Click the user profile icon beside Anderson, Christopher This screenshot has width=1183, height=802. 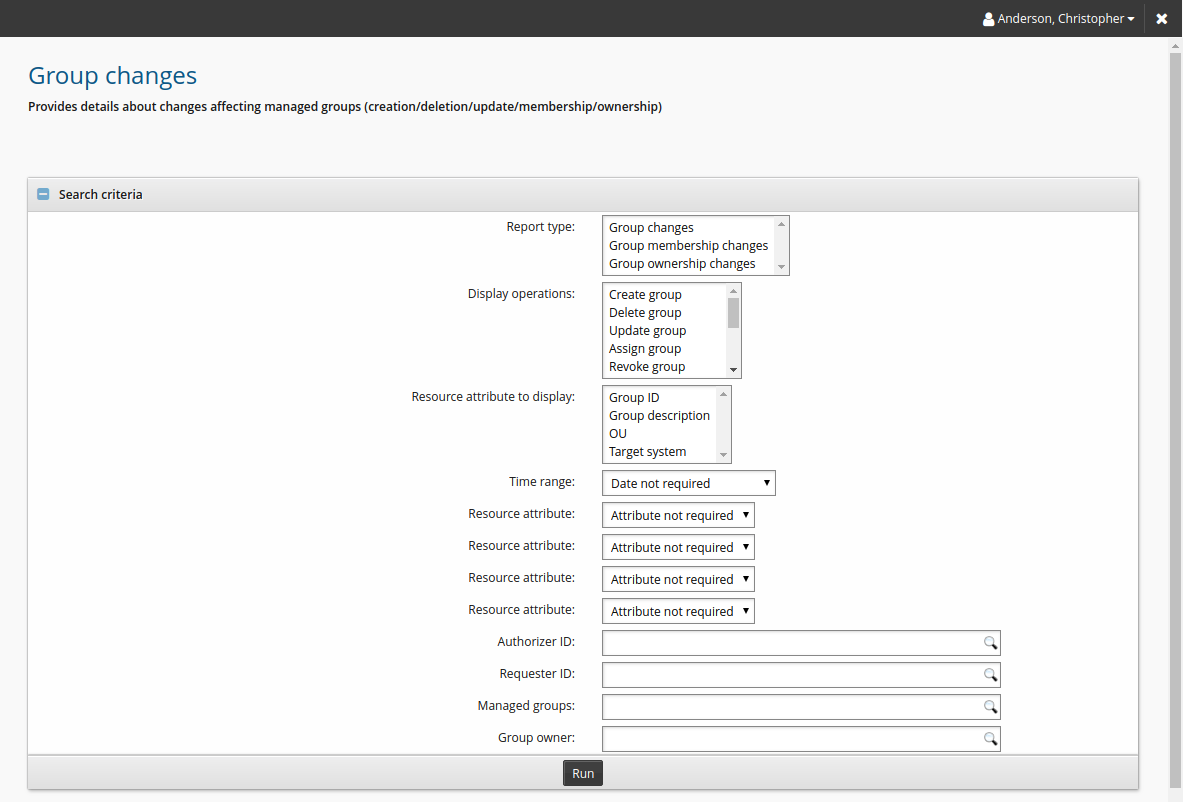(x=988, y=19)
